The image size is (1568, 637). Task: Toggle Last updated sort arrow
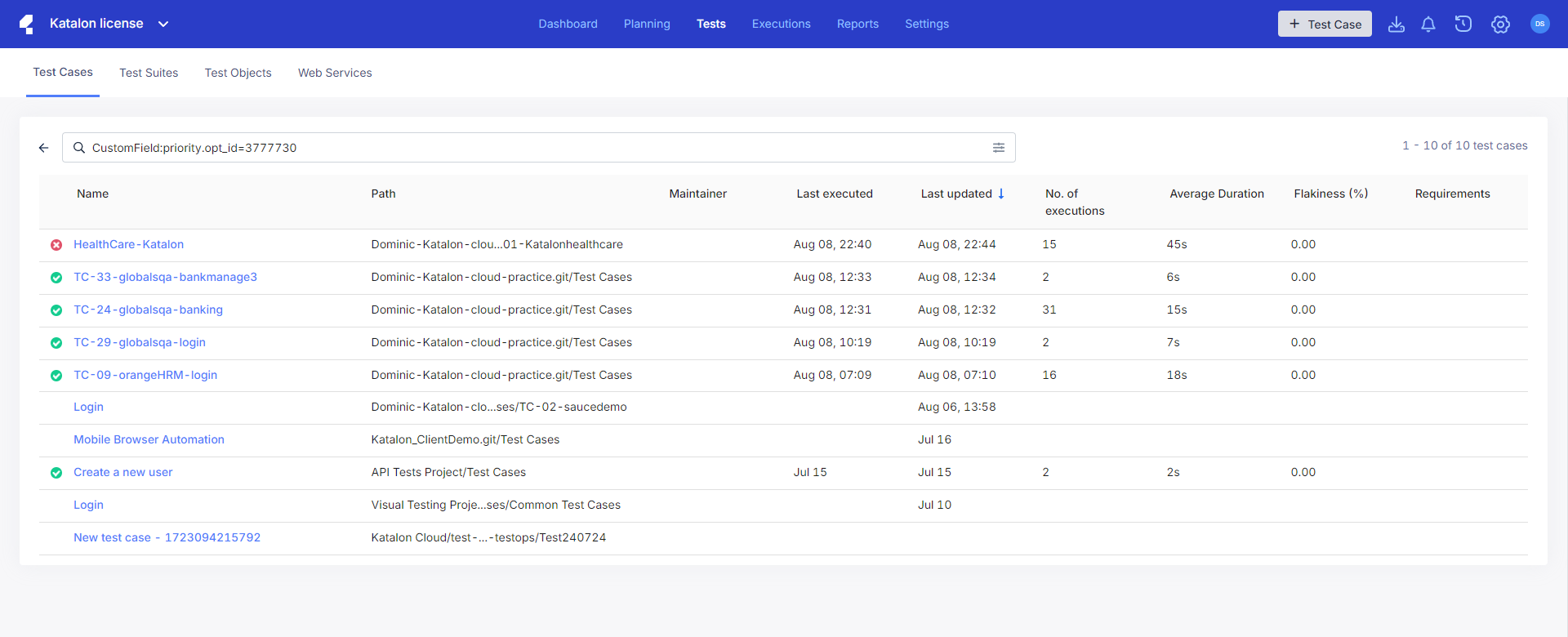[1001, 194]
